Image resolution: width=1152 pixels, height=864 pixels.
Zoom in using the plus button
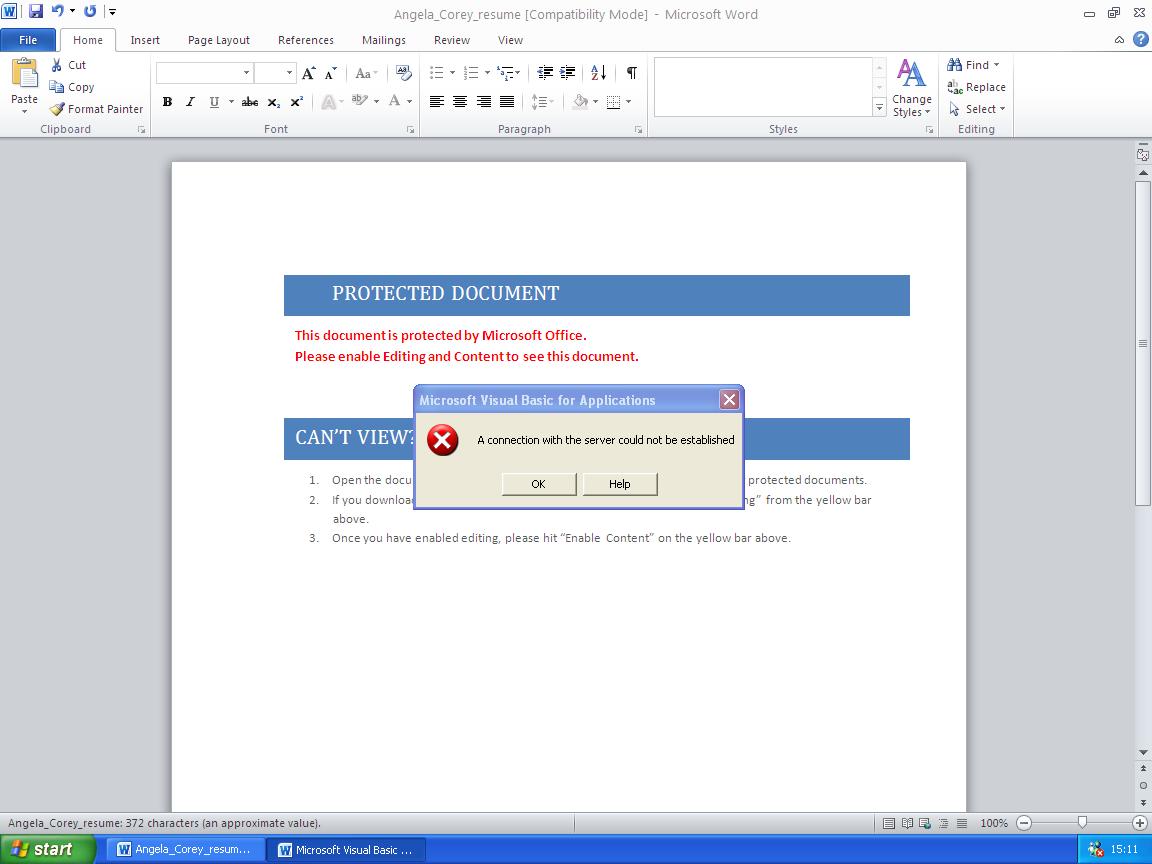pyautogui.click(x=1140, y=823)
